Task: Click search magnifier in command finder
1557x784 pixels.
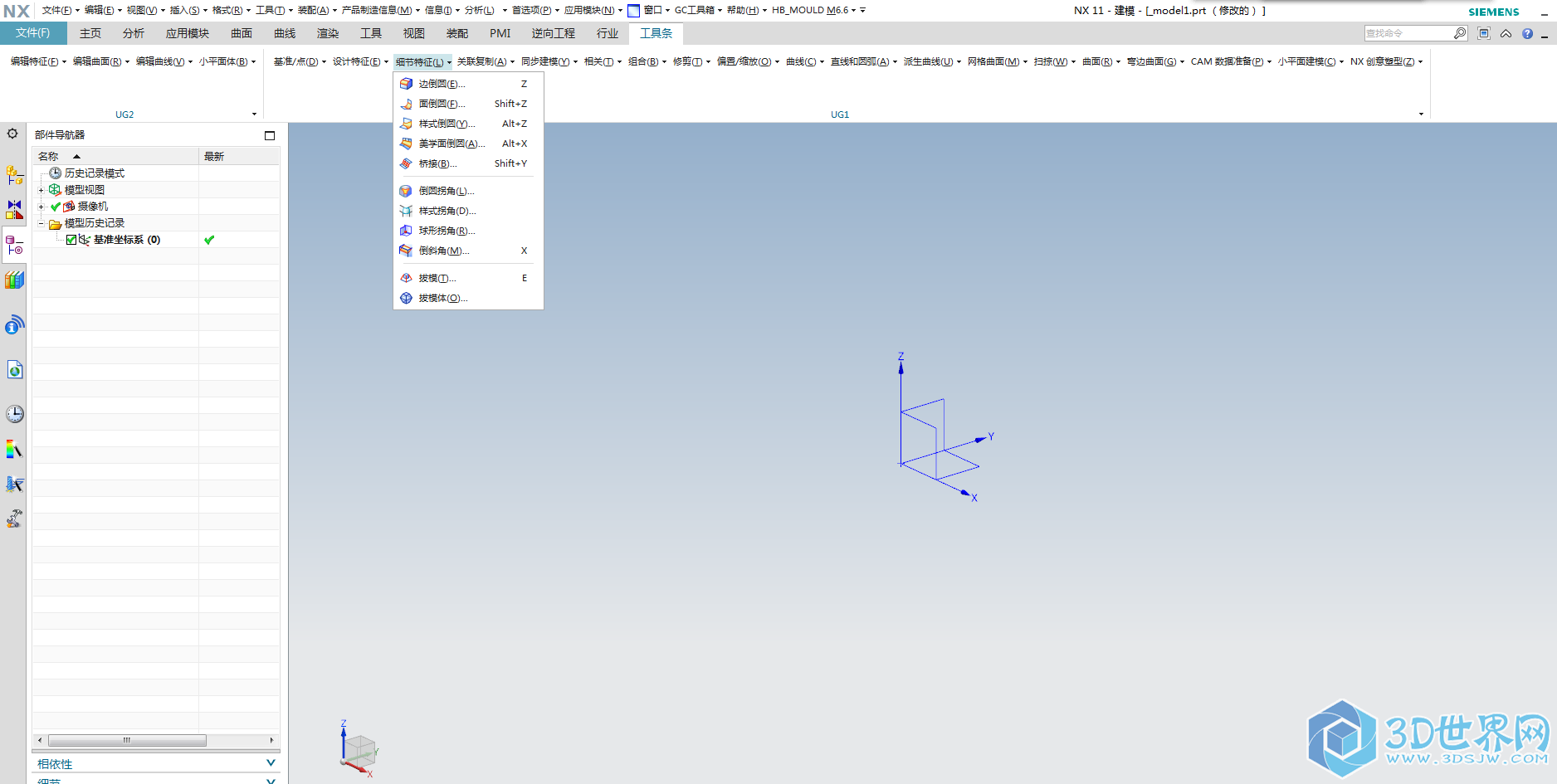Action: click(1460, 33)
